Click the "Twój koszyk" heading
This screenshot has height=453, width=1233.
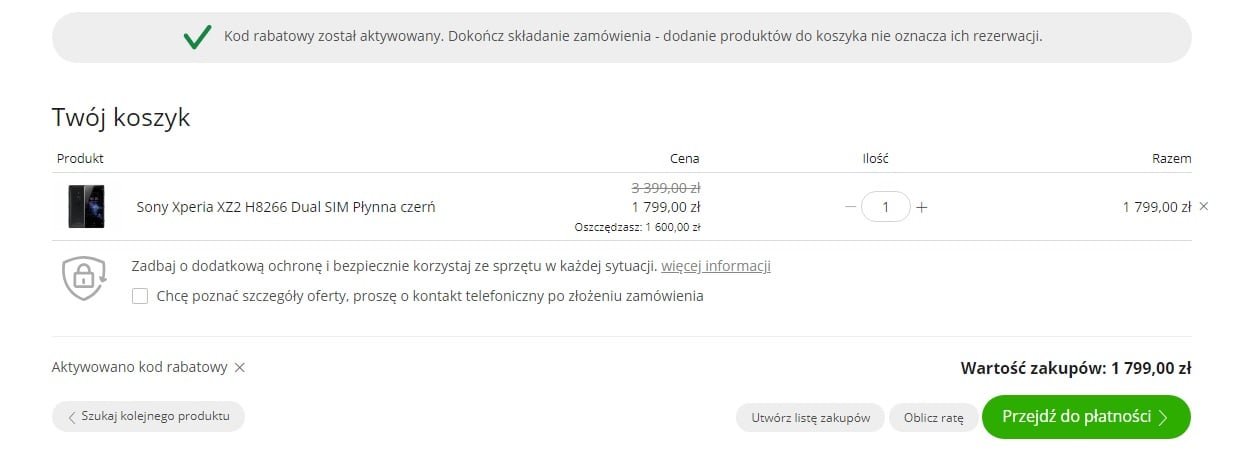(121, 118)
